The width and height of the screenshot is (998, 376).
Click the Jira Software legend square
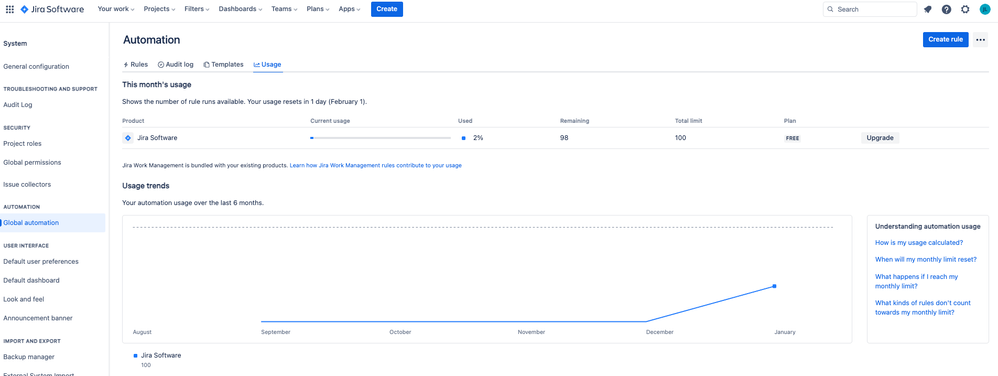click(135, 356)
